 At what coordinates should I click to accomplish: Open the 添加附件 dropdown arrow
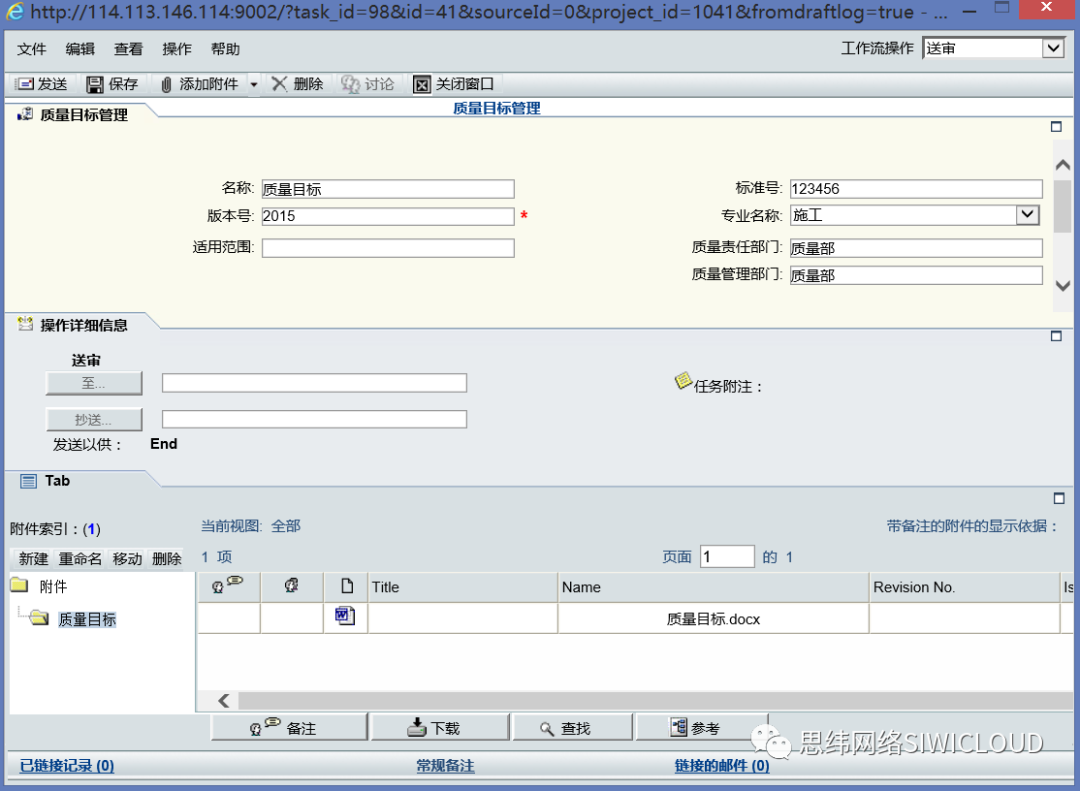[253, 84]
